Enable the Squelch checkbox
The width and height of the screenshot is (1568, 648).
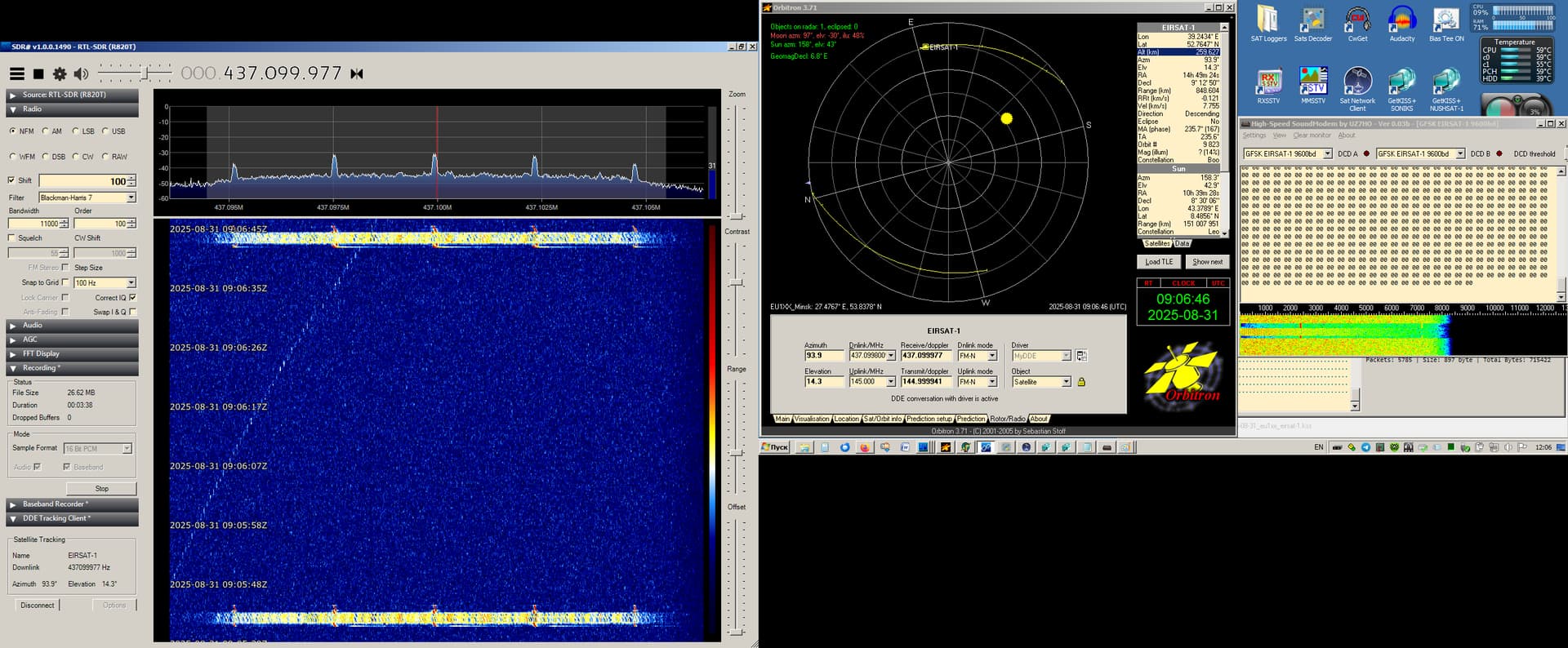point(12,238)
